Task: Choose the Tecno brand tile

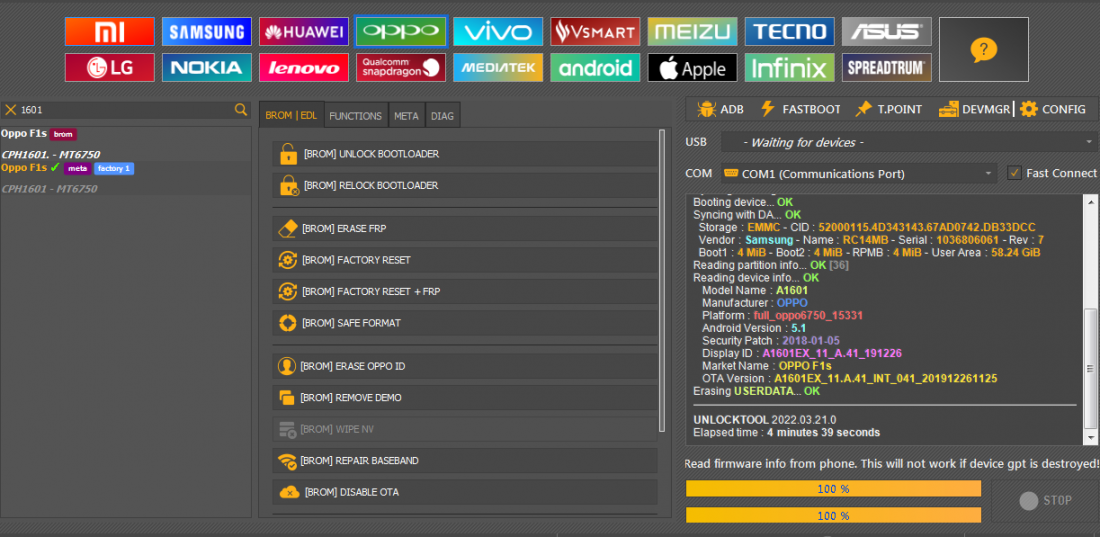Action: [789, 32]
